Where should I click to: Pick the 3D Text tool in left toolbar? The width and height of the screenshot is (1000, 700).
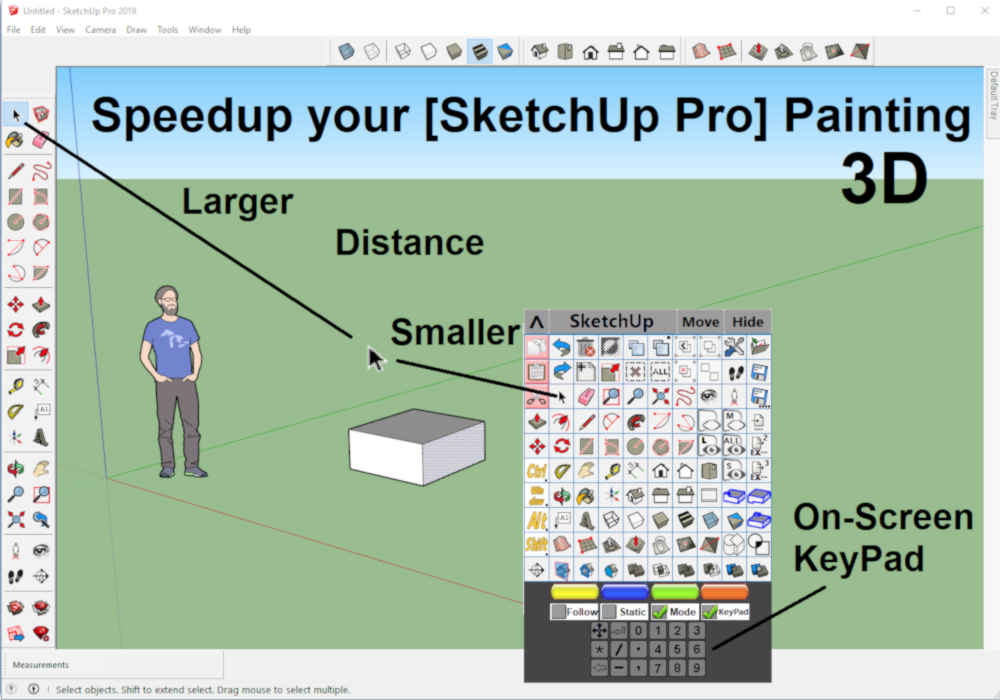(41, 437)
